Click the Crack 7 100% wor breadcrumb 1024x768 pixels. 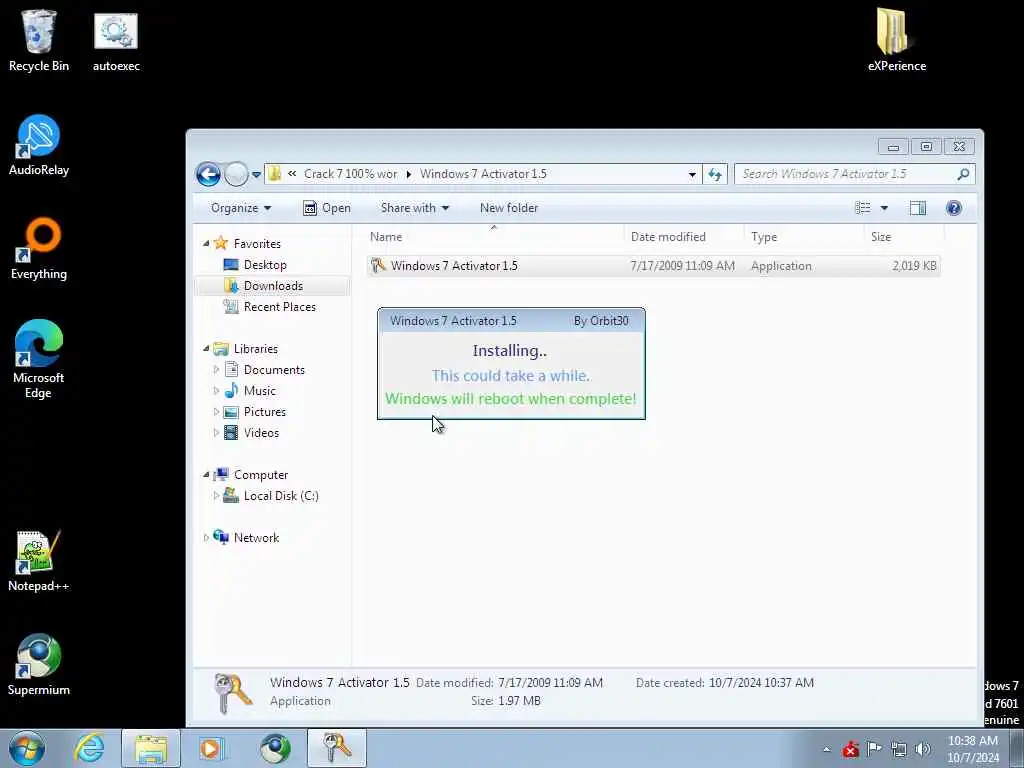coord(350,174)
